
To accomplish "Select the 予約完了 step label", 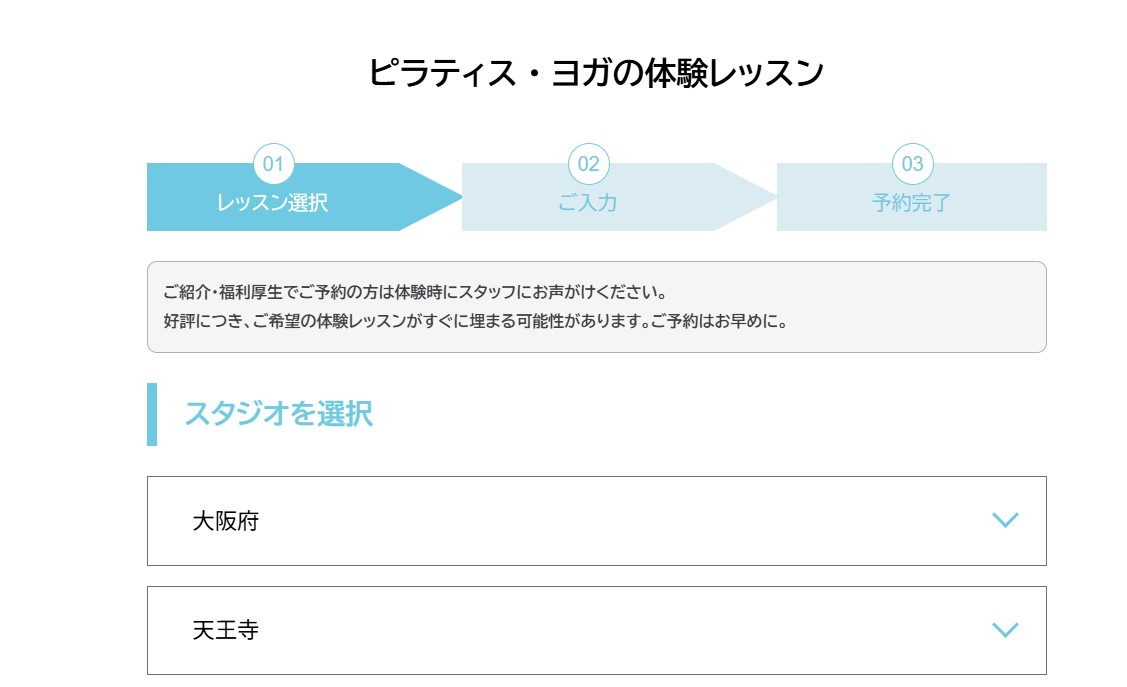I will pyautogui.click(x=911, y=203).
